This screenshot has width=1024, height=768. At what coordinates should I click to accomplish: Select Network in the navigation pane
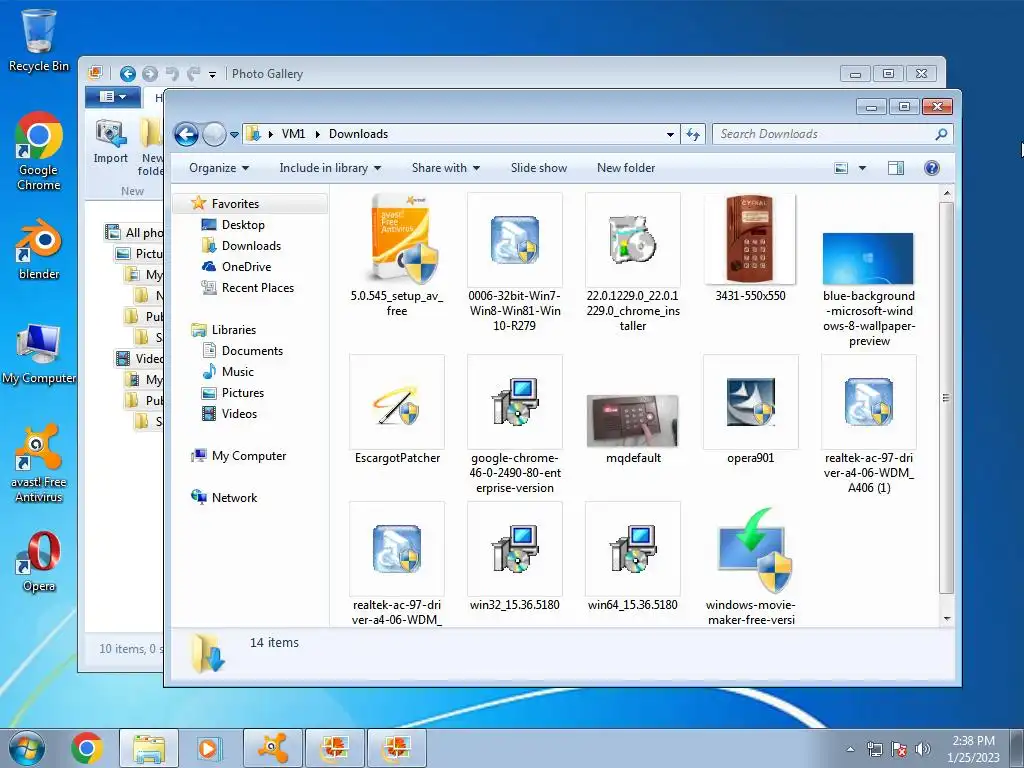pos(224,498)
